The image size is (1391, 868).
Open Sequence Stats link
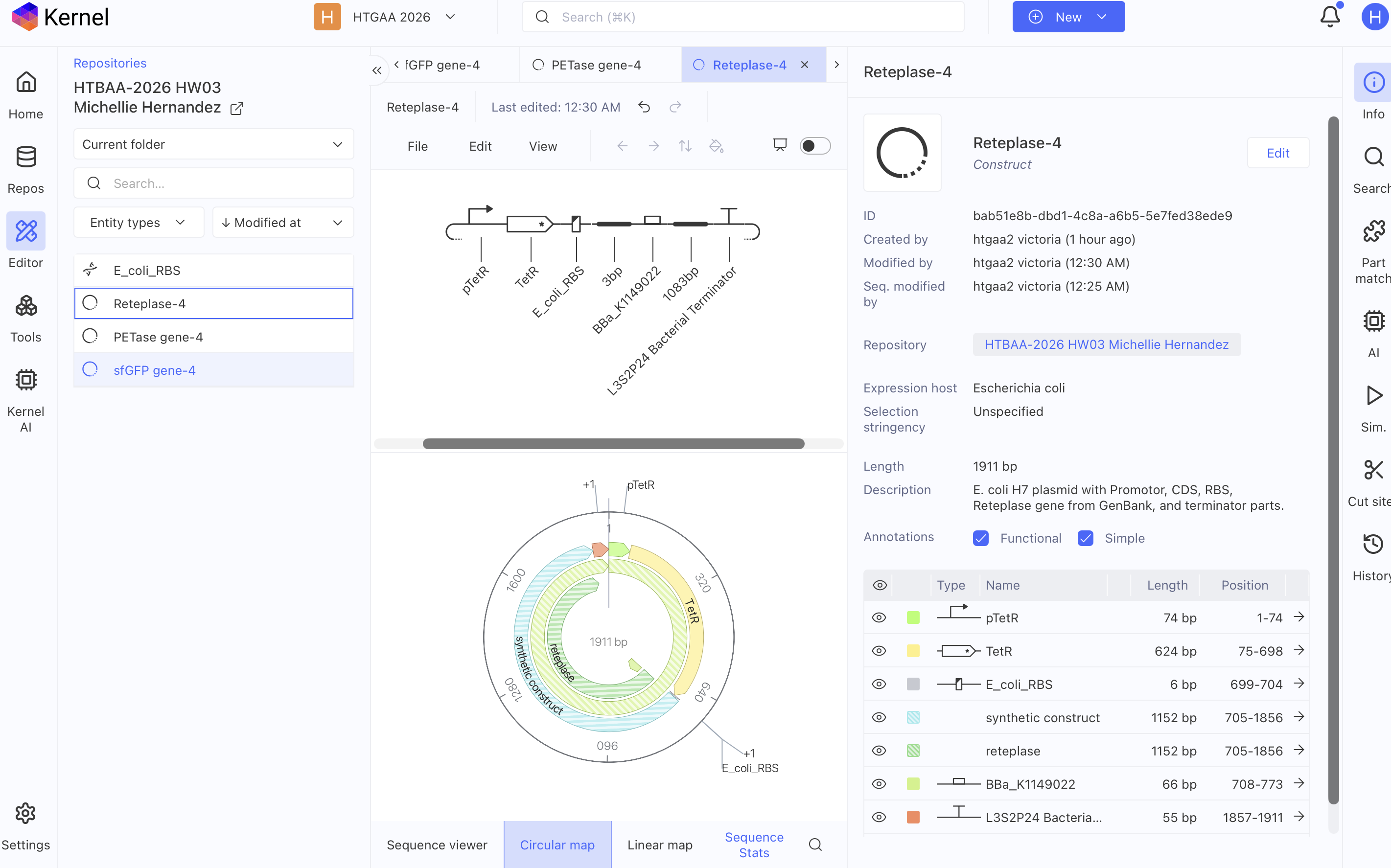tap(754, 845)
